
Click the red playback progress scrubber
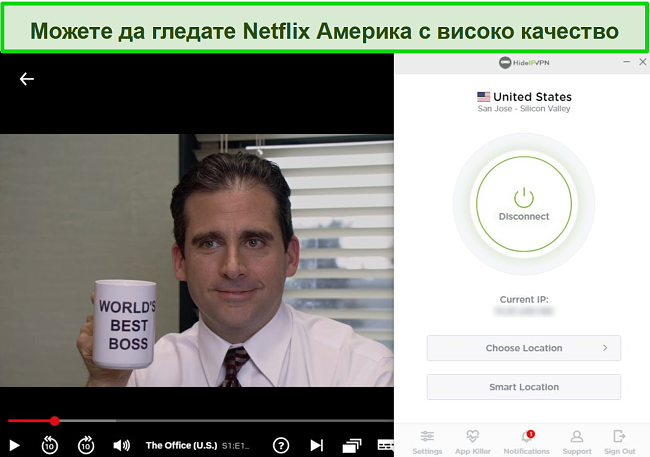point(55,421)
